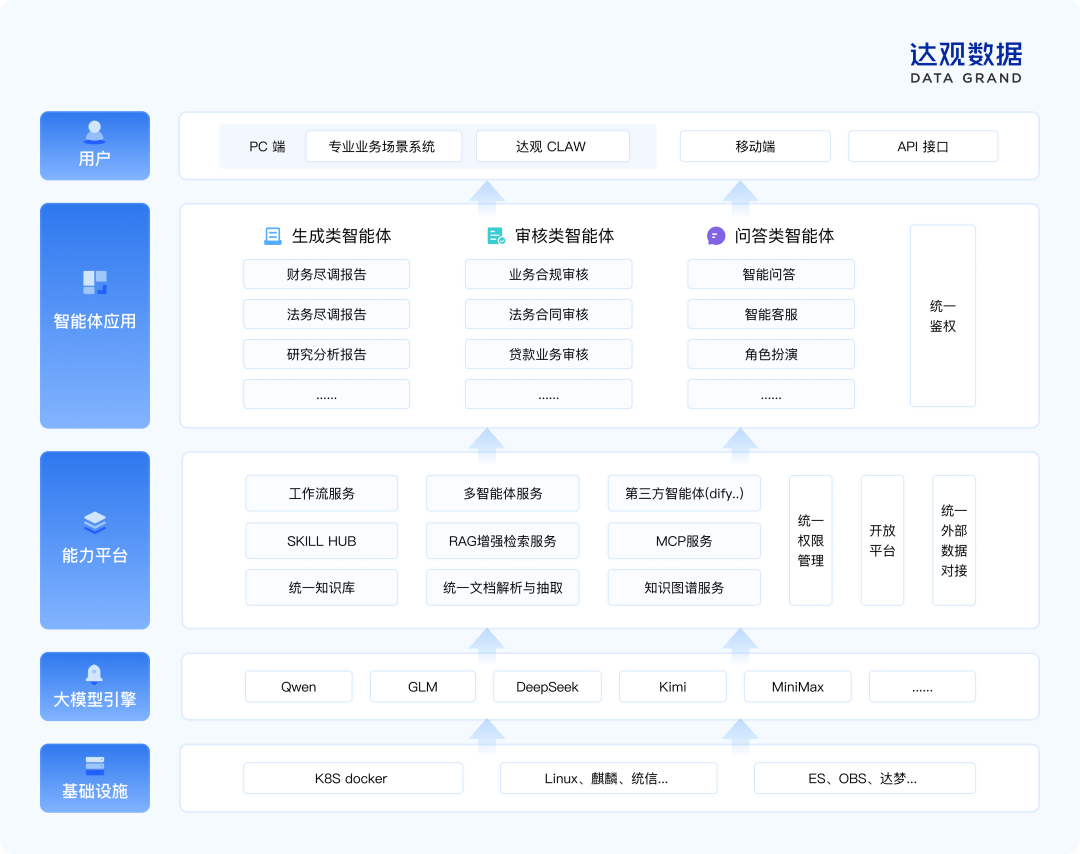Click the API 接口 box

pos(923,146)
